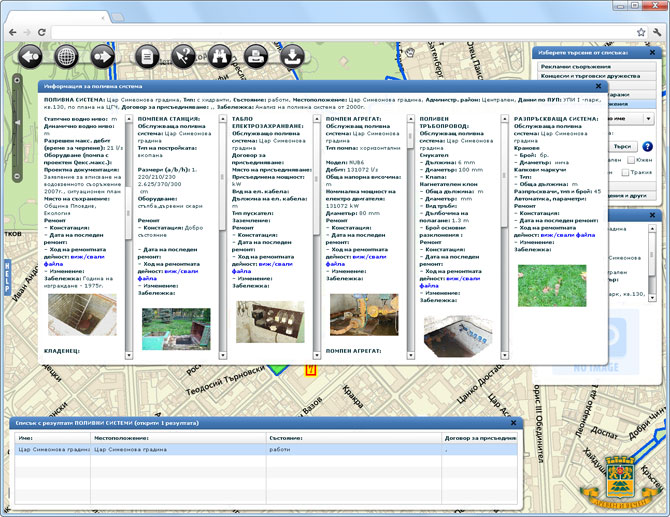Viewport: 670px width, 517px height.
Task: Click the Състояние: column header
Action: pyautogui.click(x=353, y=438)
